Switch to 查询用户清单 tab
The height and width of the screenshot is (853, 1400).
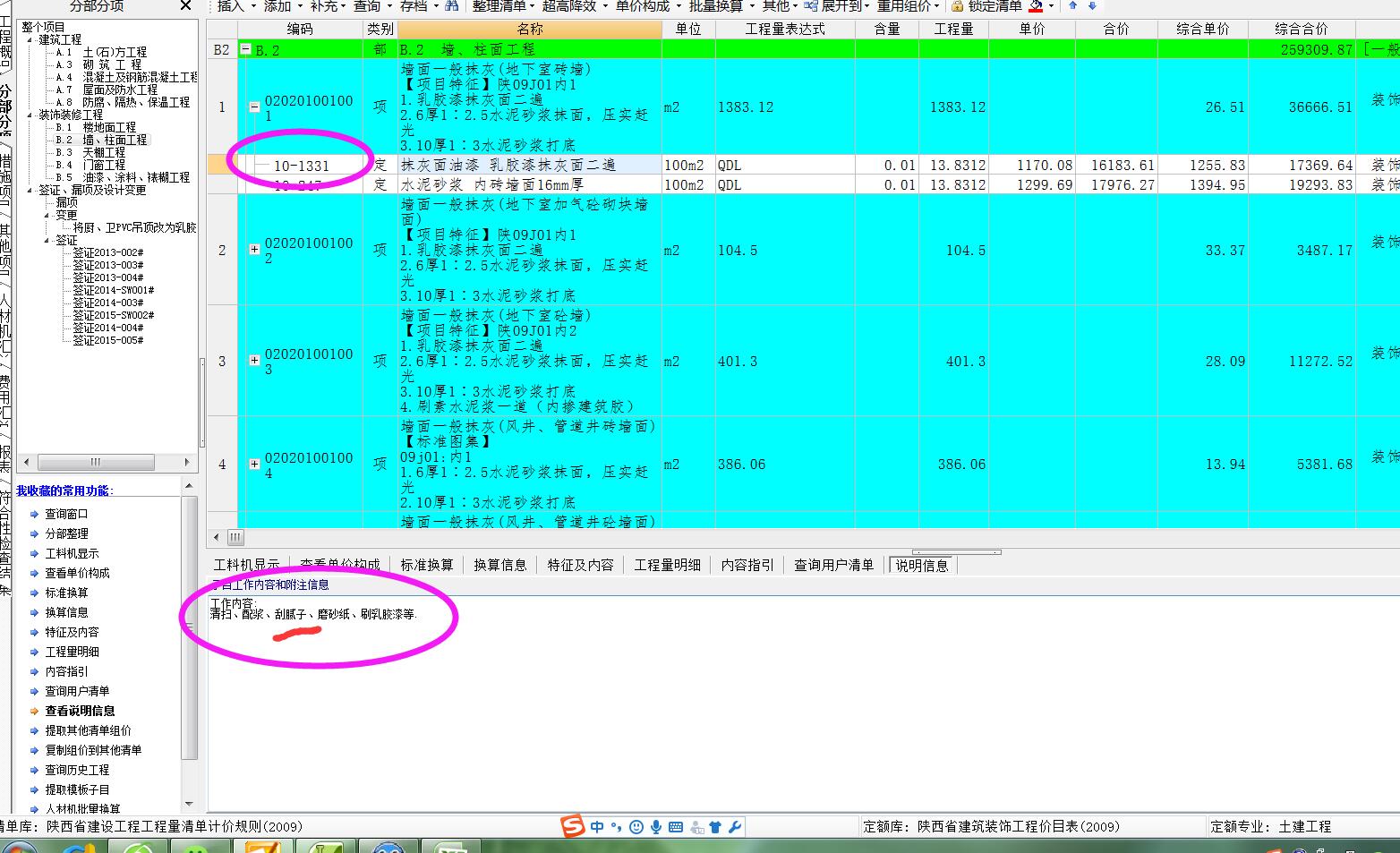tap(833, 565)
